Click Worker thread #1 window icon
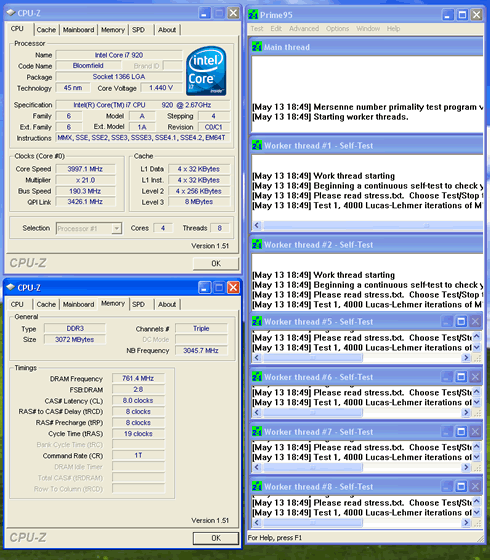 point(257,145)
